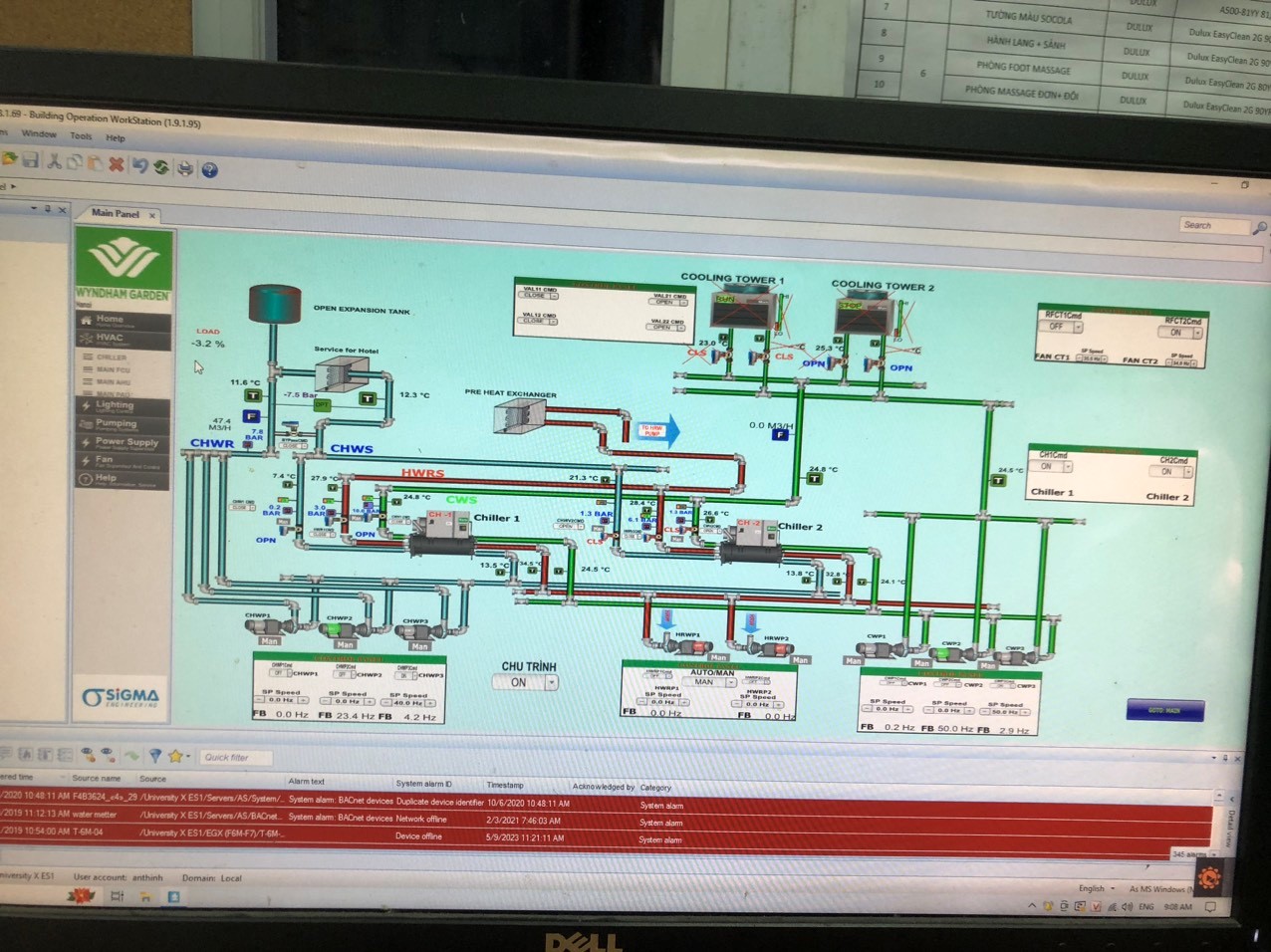Click the Pre Heat Exchanger graphic

(x=519, y=418)
